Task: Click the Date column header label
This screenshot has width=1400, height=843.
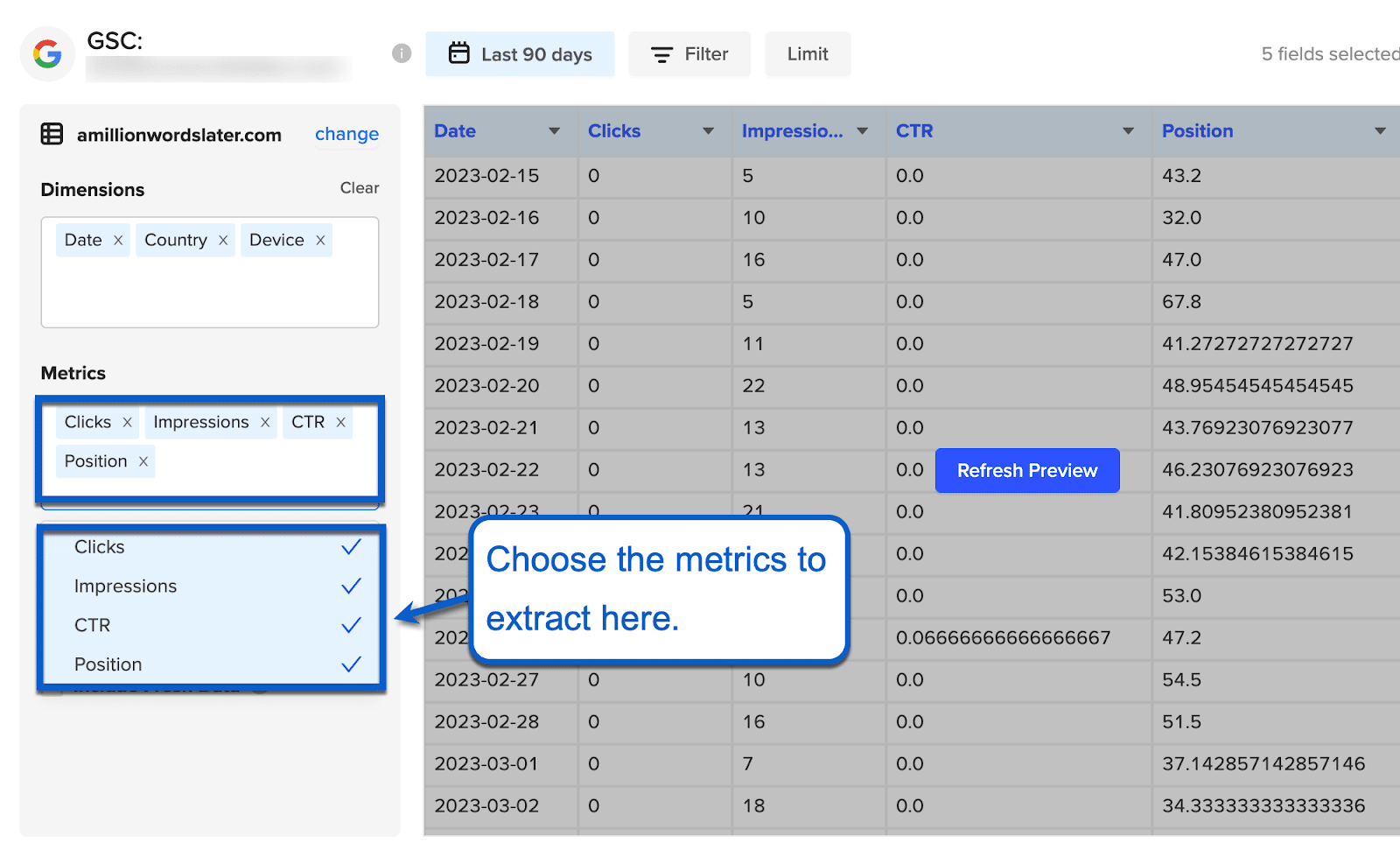Action: tap(455, 131)
